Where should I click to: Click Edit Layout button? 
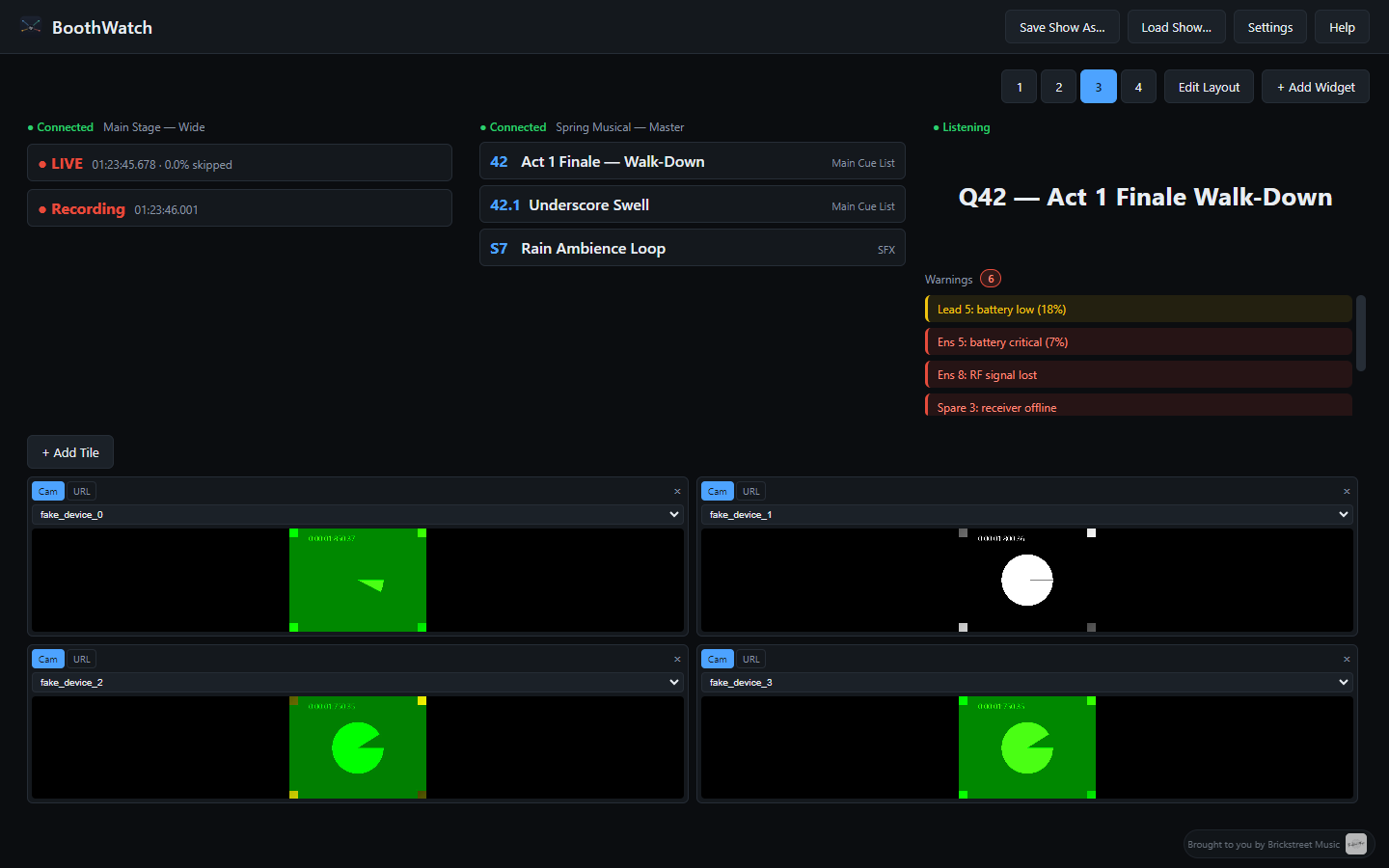click(1209, 87)
